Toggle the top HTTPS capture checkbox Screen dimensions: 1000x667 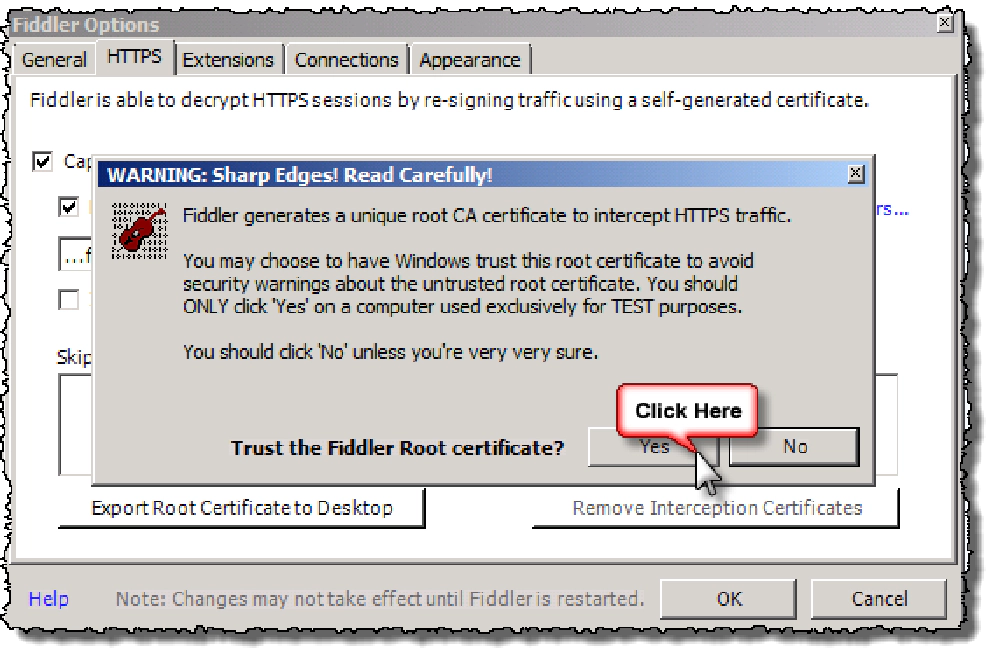tap(42, 161)
